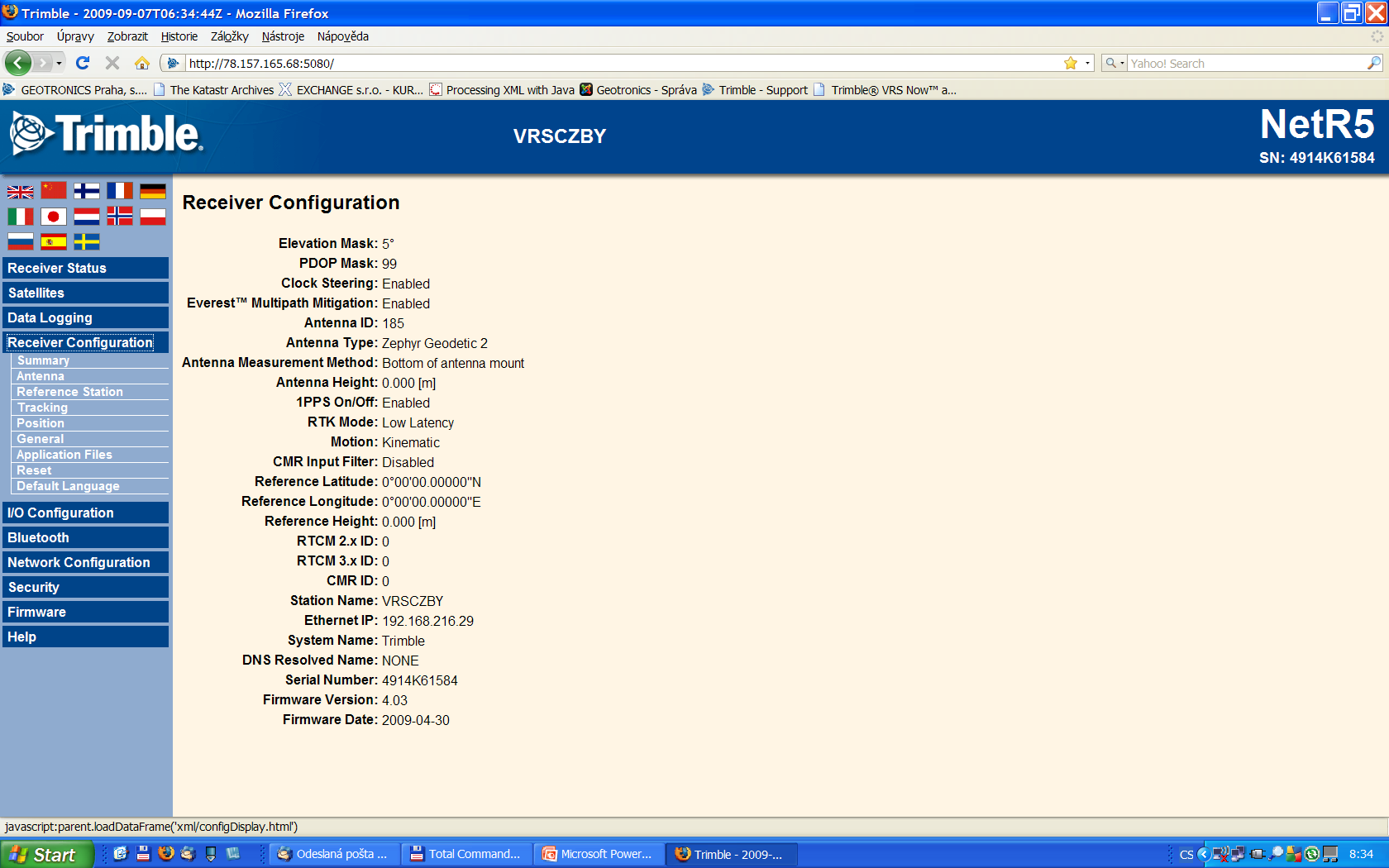This screenshot has width=1389, height=868.
Task: Switch language to English via UK flag
Action: (21, 192)
